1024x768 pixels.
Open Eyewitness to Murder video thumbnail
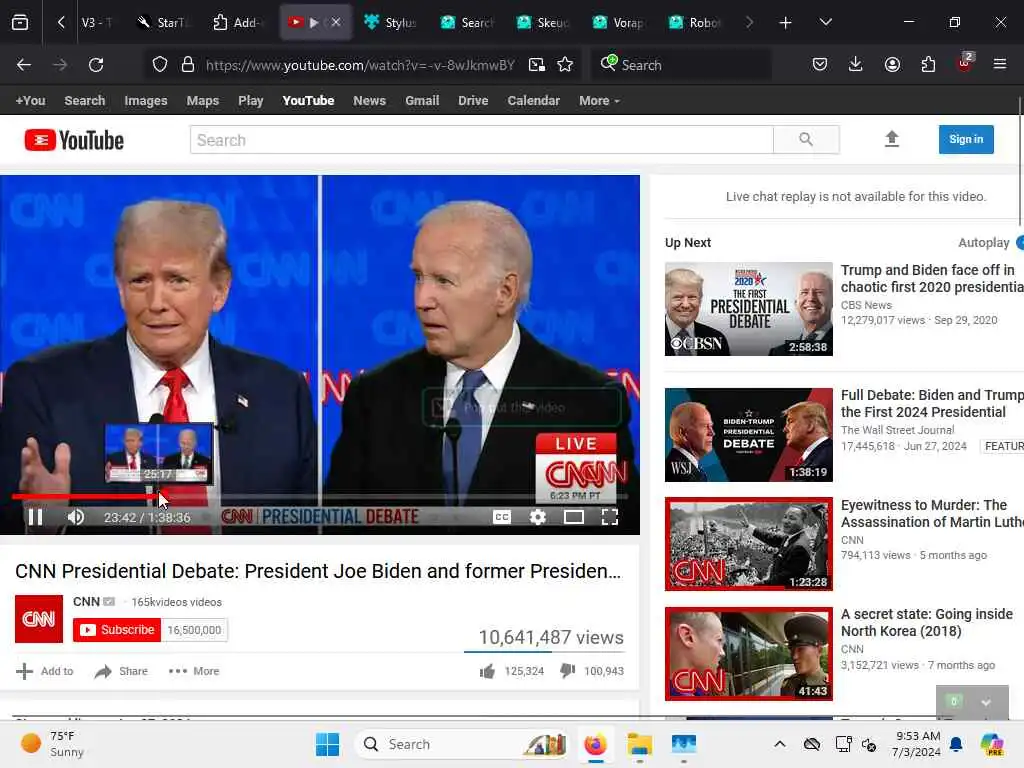tap(748, 544)
